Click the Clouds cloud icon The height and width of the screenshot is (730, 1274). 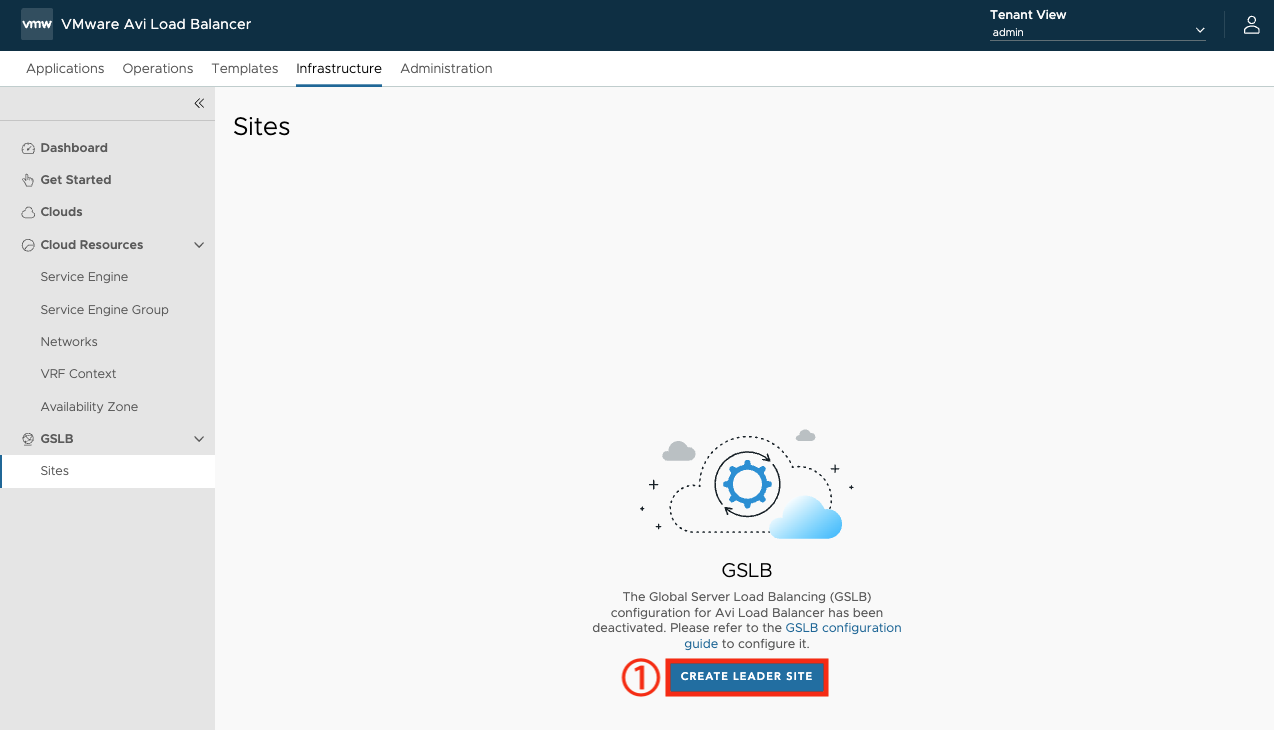28,212
